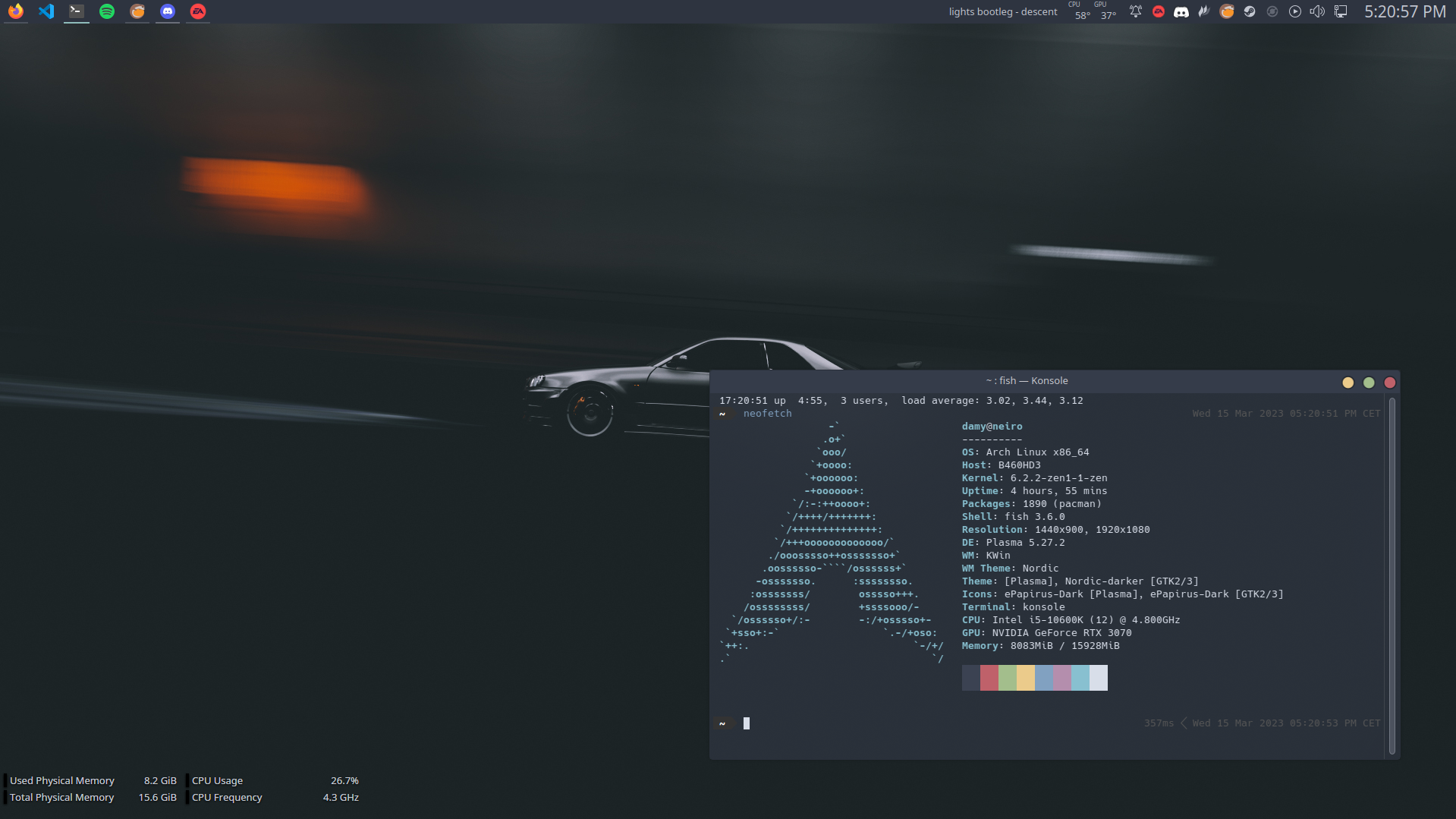Click the 'CPU Frequency' 4.3 GHz widget
Image resolution: width=1456 pixels, height=819 pixels.
[274, 797]
